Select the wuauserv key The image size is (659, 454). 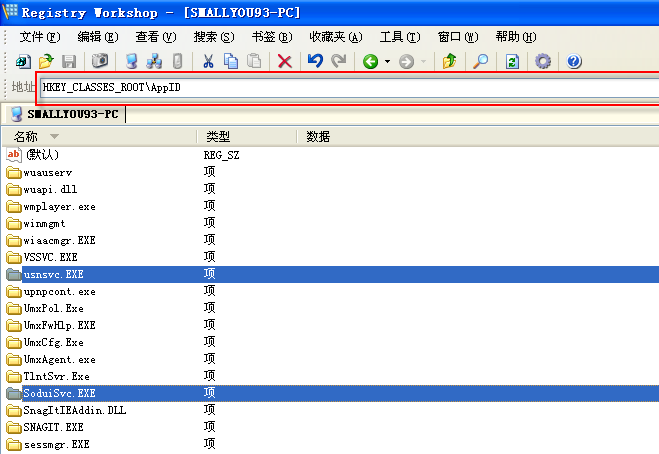47,173
